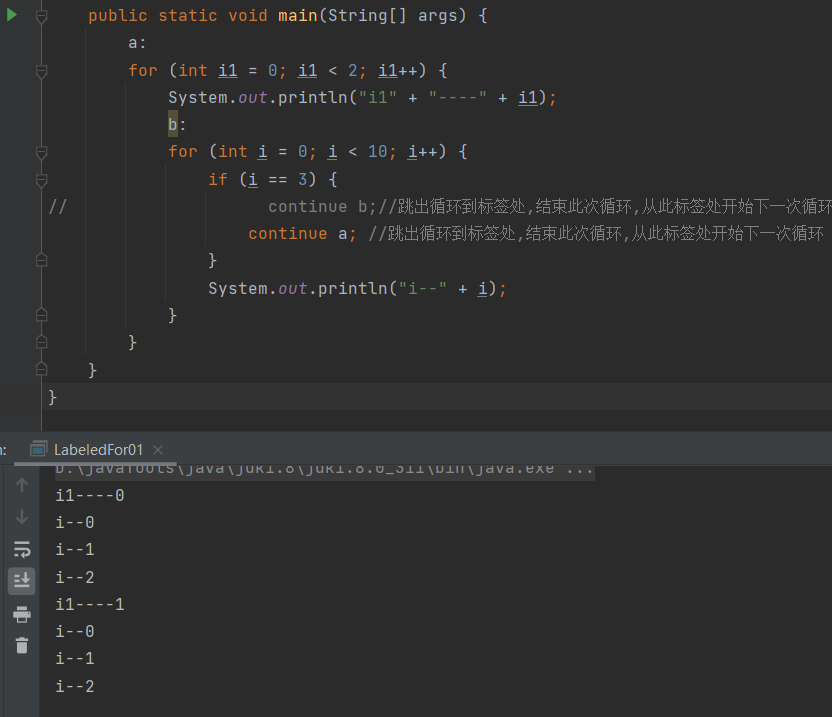Click Down the stack trace arrow

pos(22,516)
